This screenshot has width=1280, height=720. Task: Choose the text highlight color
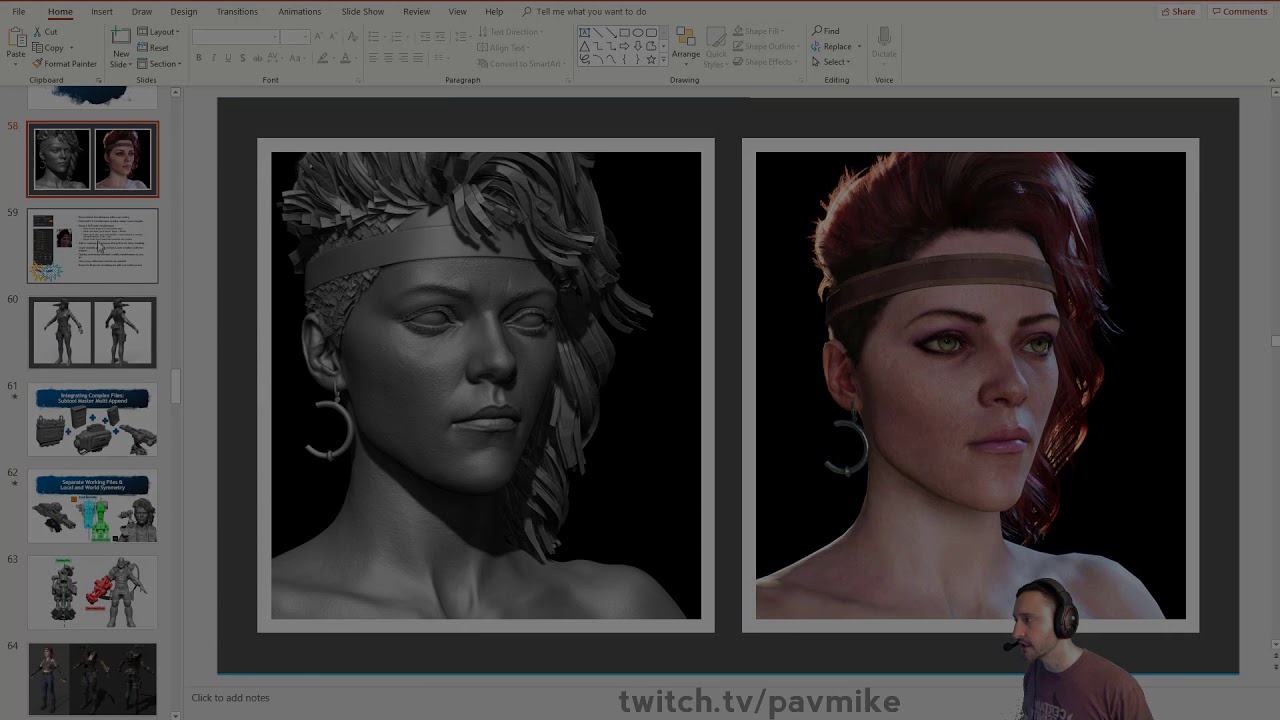tap(323, 58)
